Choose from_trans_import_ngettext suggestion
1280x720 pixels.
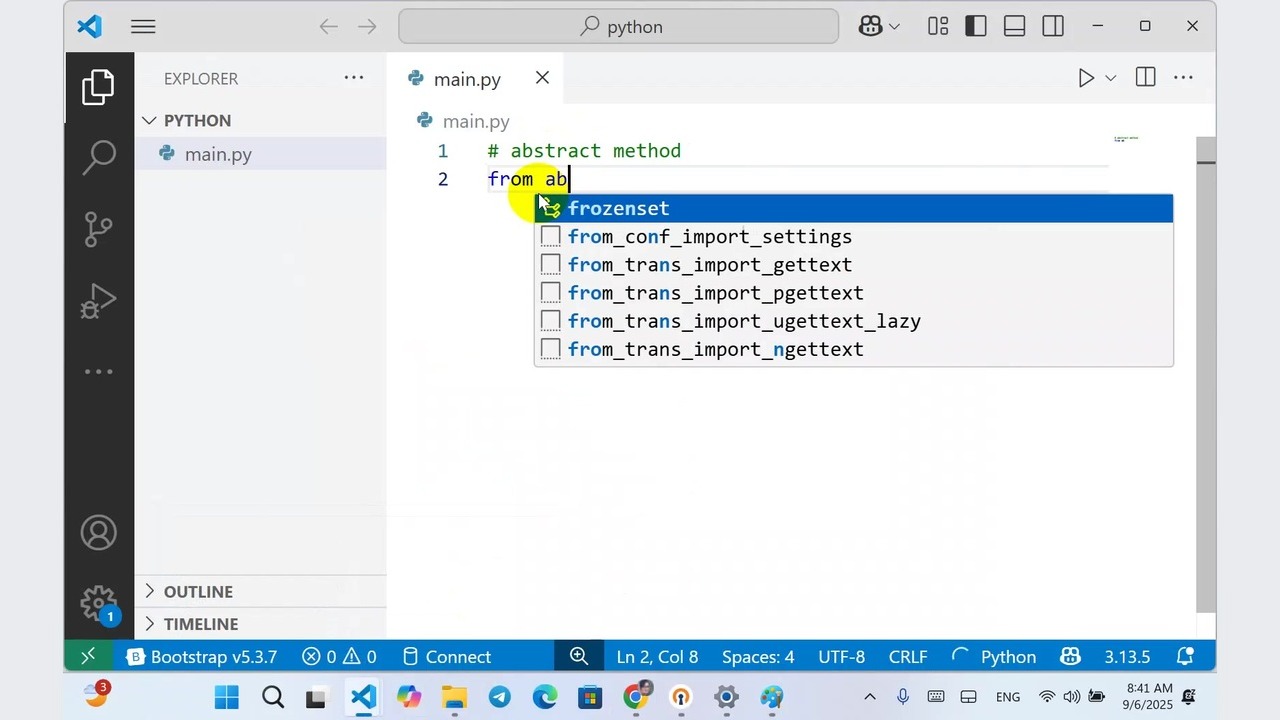(x=854, y=349)
